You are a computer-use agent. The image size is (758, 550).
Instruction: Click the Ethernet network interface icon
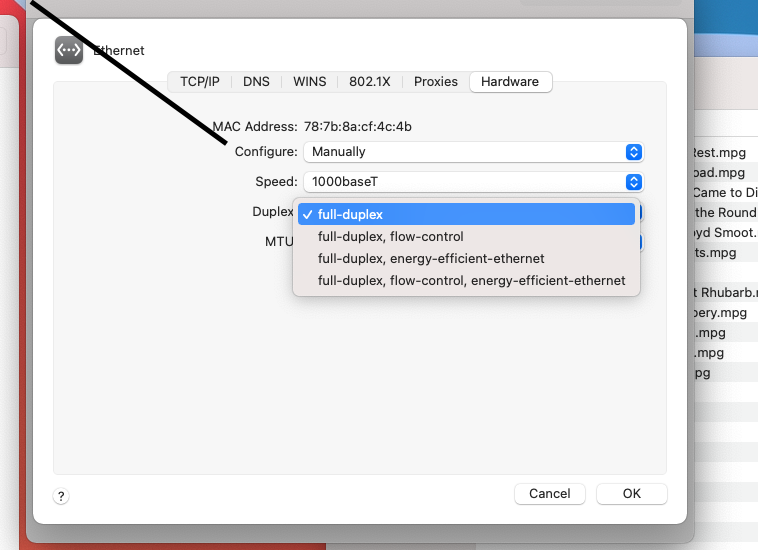[69, 50]
